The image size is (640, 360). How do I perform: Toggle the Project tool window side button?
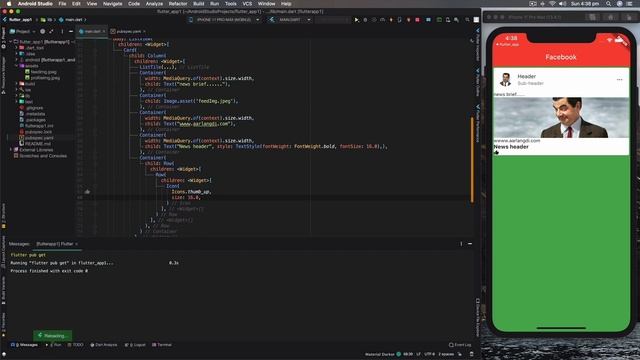[3, 38]
